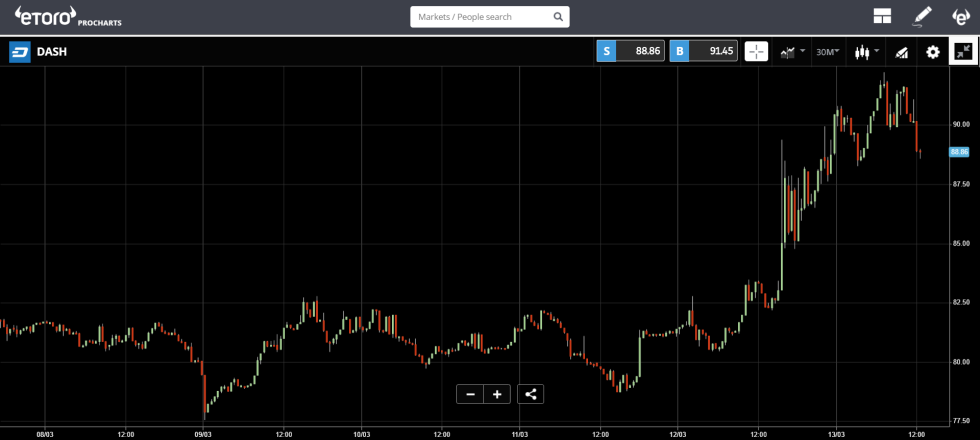Collapse the chart from fullscreen view
The width and height of the screenshot is (980, 440).
(x=963, y=52)
